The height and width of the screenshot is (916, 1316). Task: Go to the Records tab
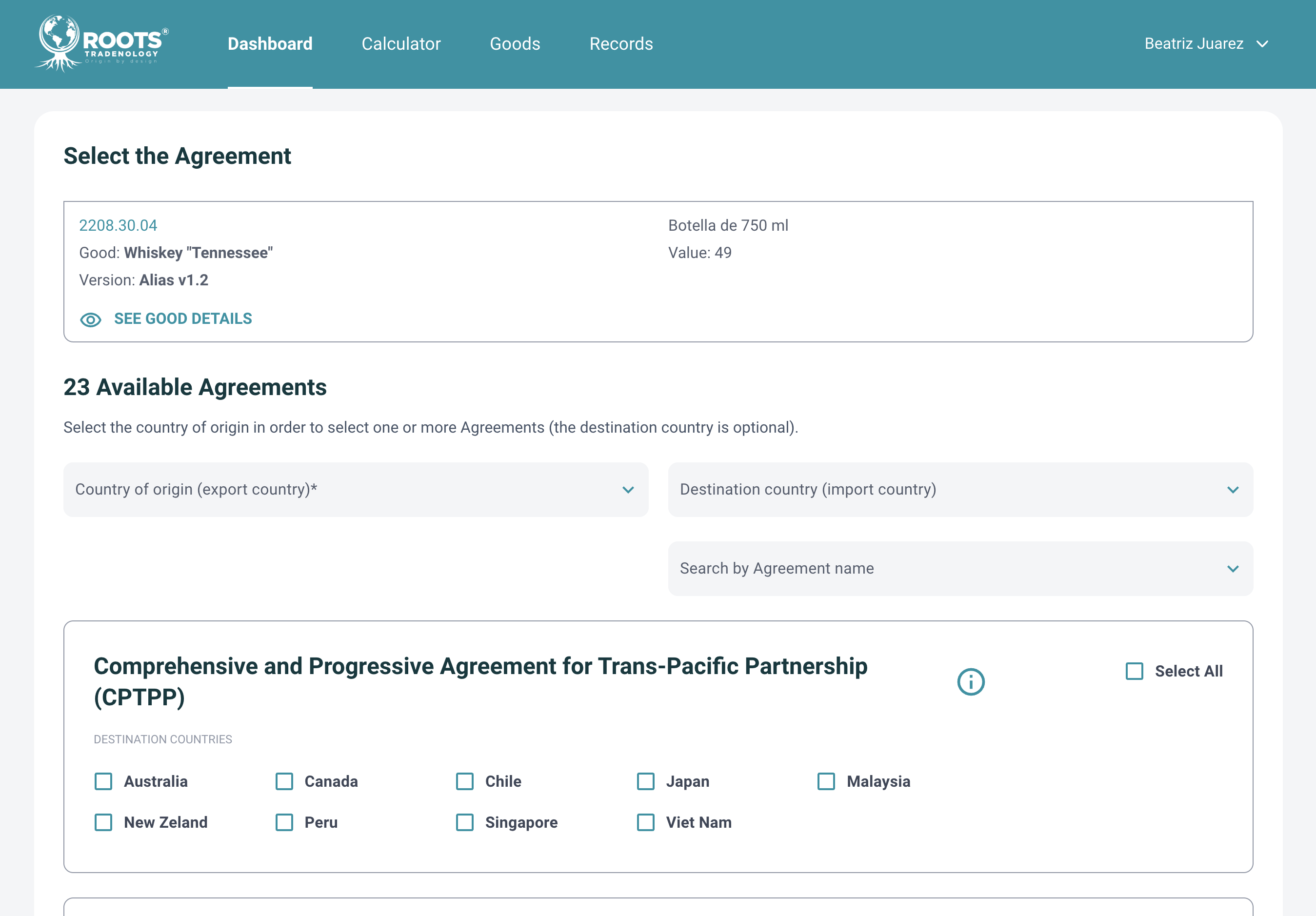pos(621,44)
